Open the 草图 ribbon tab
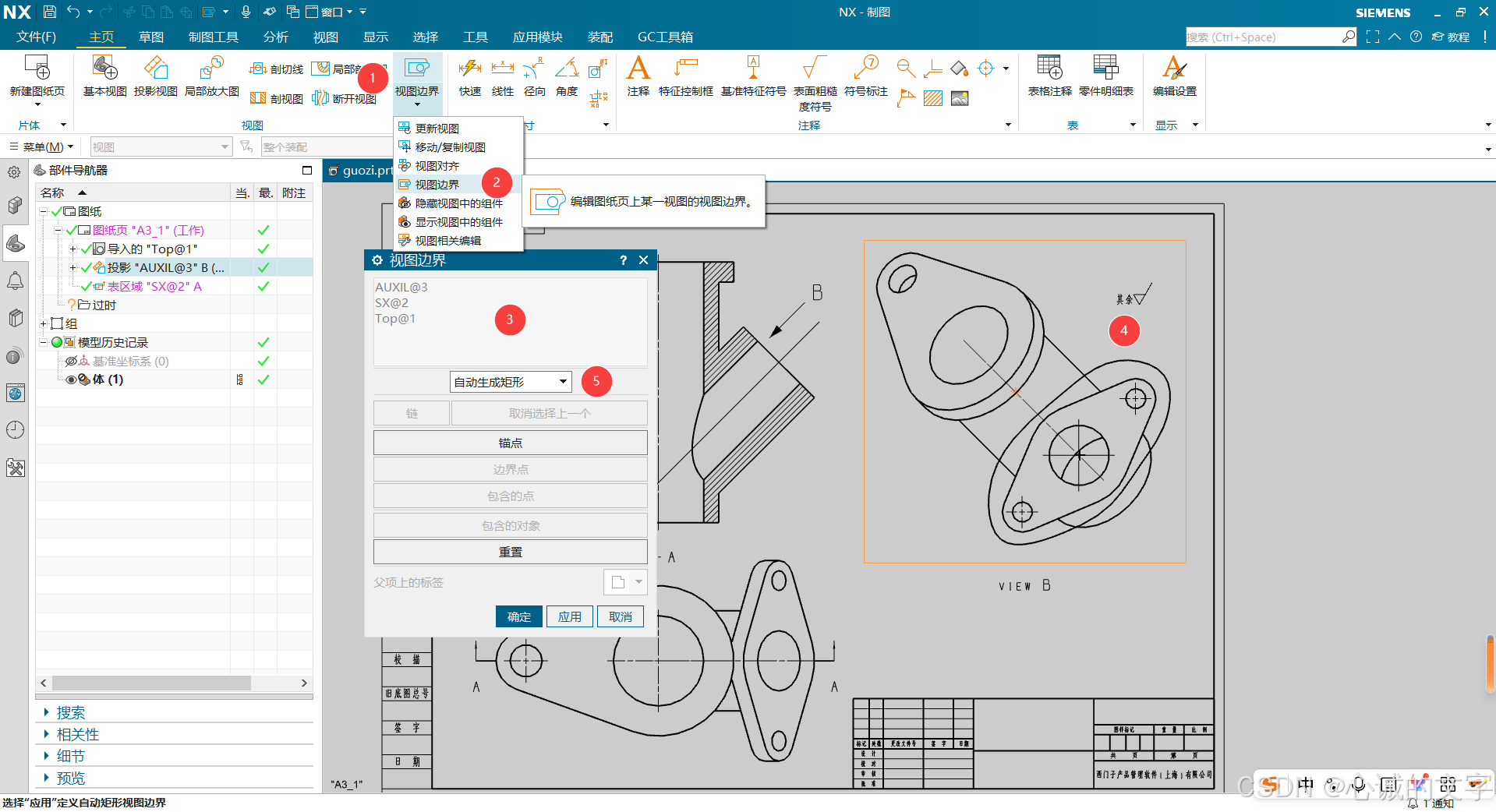1496x812 pixels. [151, 37]
